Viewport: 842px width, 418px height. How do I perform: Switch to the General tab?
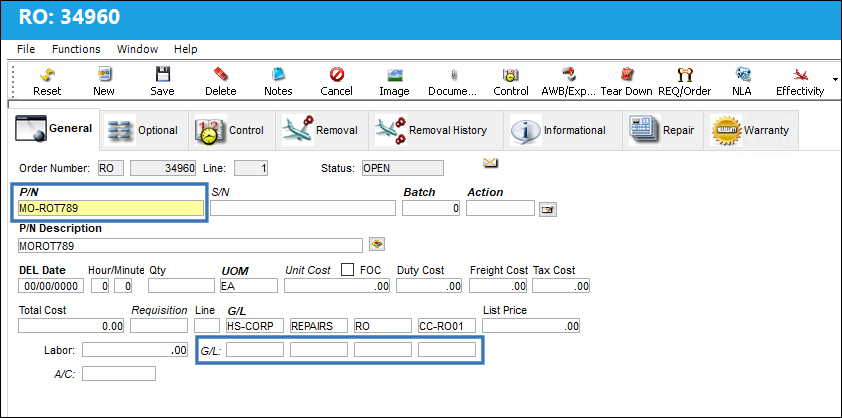pos(55,129)
